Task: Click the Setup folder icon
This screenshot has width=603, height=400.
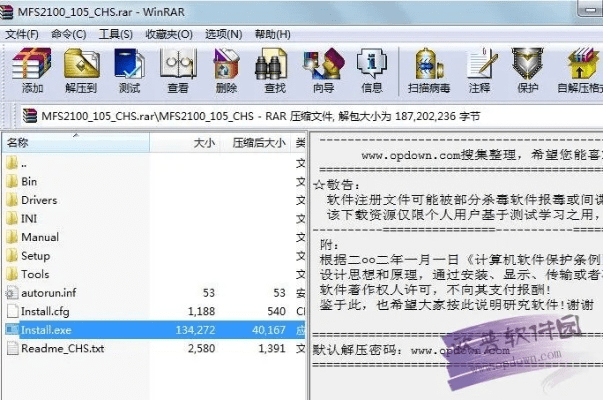Action: [x=12, y=255]
